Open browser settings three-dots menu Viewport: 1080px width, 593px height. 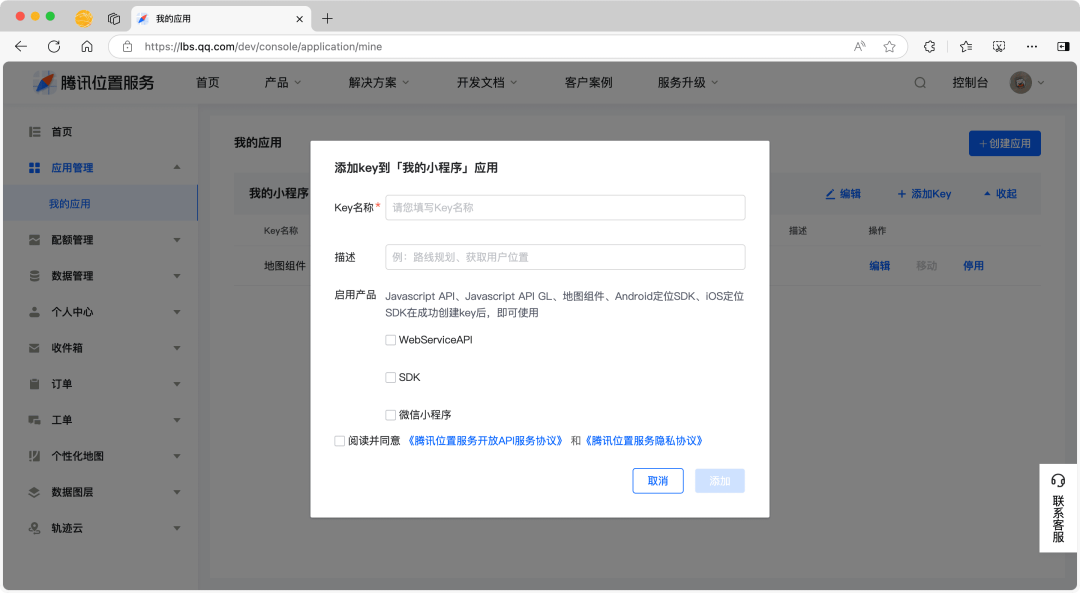click(1031, 46)
